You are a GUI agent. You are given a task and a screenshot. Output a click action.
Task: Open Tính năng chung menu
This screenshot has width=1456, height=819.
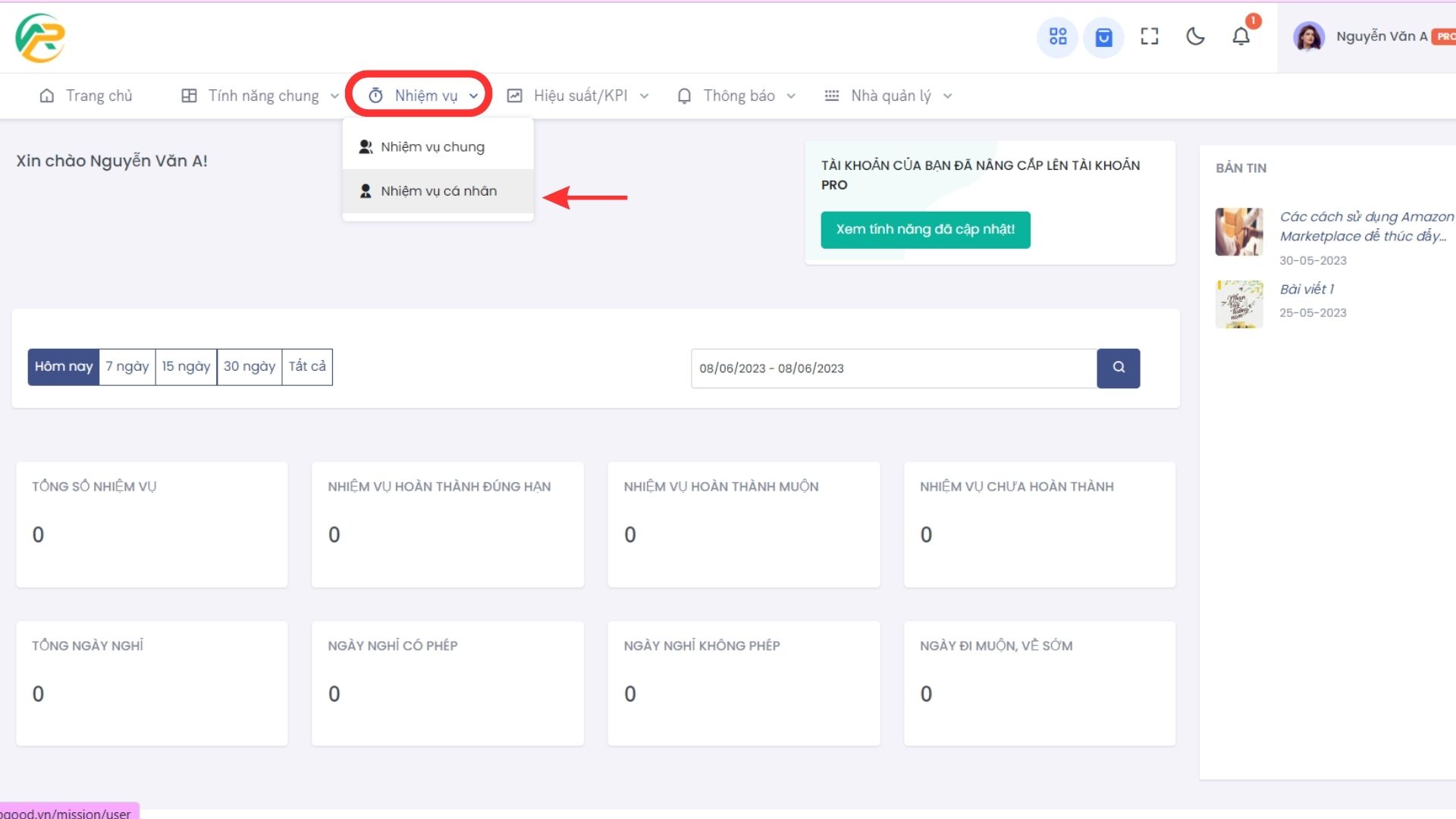click(260, 96)
